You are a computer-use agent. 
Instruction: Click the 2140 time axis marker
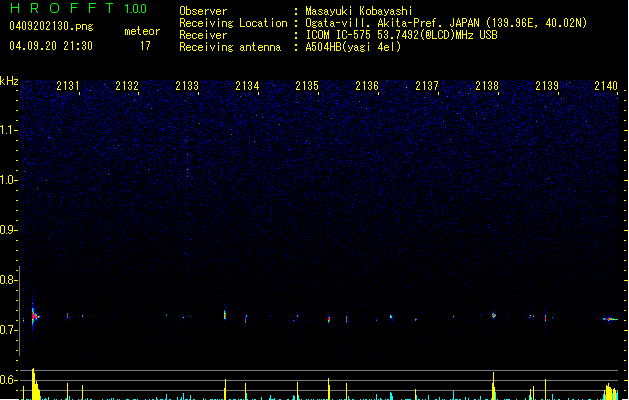click(606, 86)
